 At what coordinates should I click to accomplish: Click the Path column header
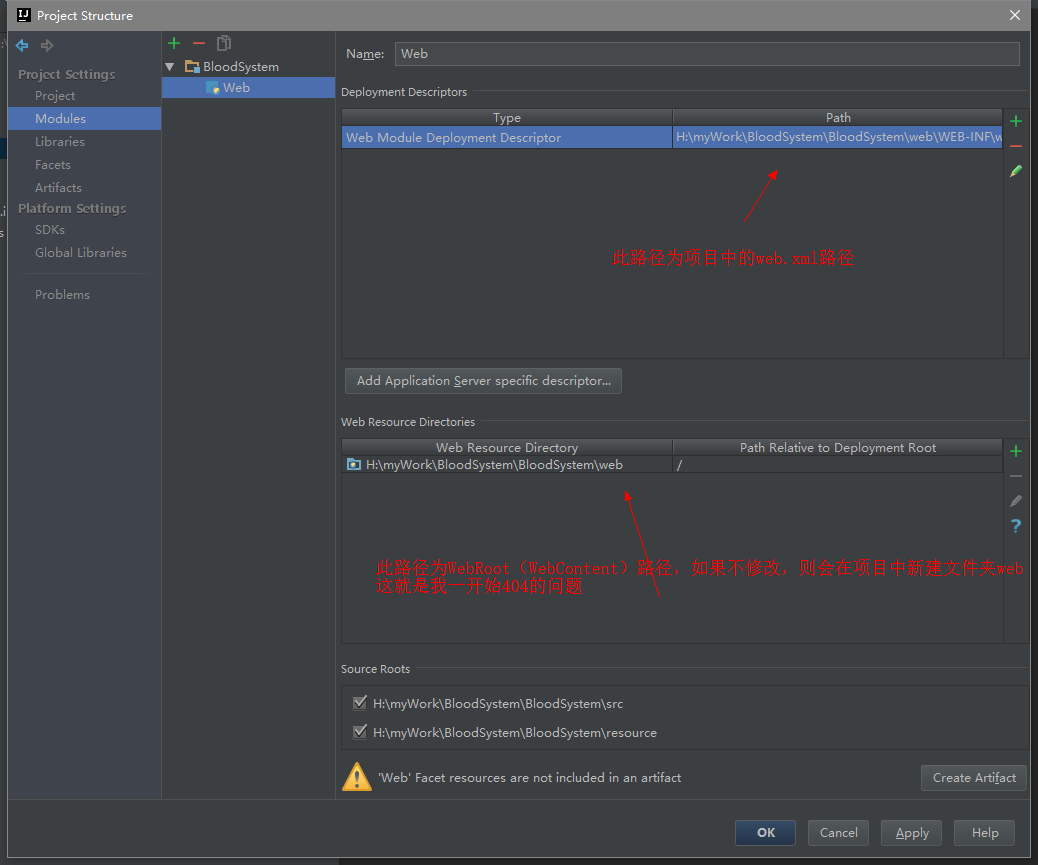coord(837,117)
